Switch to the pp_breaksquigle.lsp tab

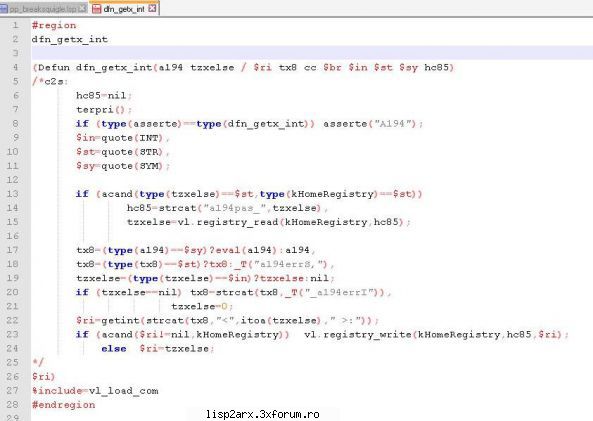pyautogui.click(x=43, y=9)
